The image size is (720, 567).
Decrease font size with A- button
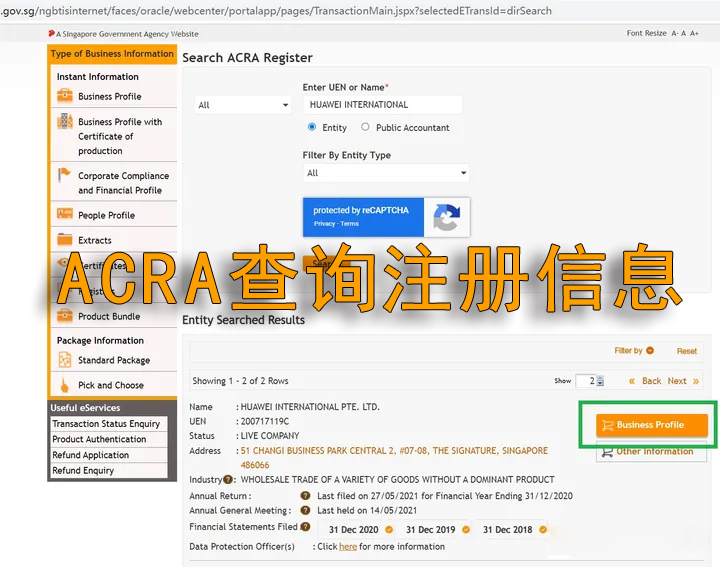pos(675,33)
